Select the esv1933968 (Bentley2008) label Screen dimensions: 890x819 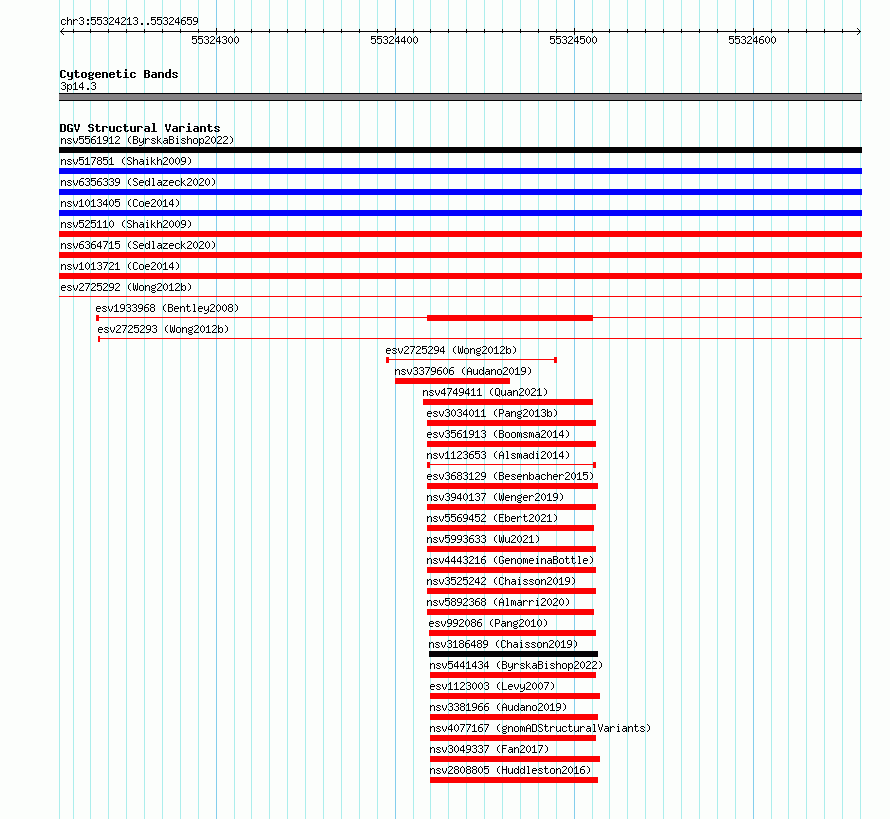(x=167, y=308)
